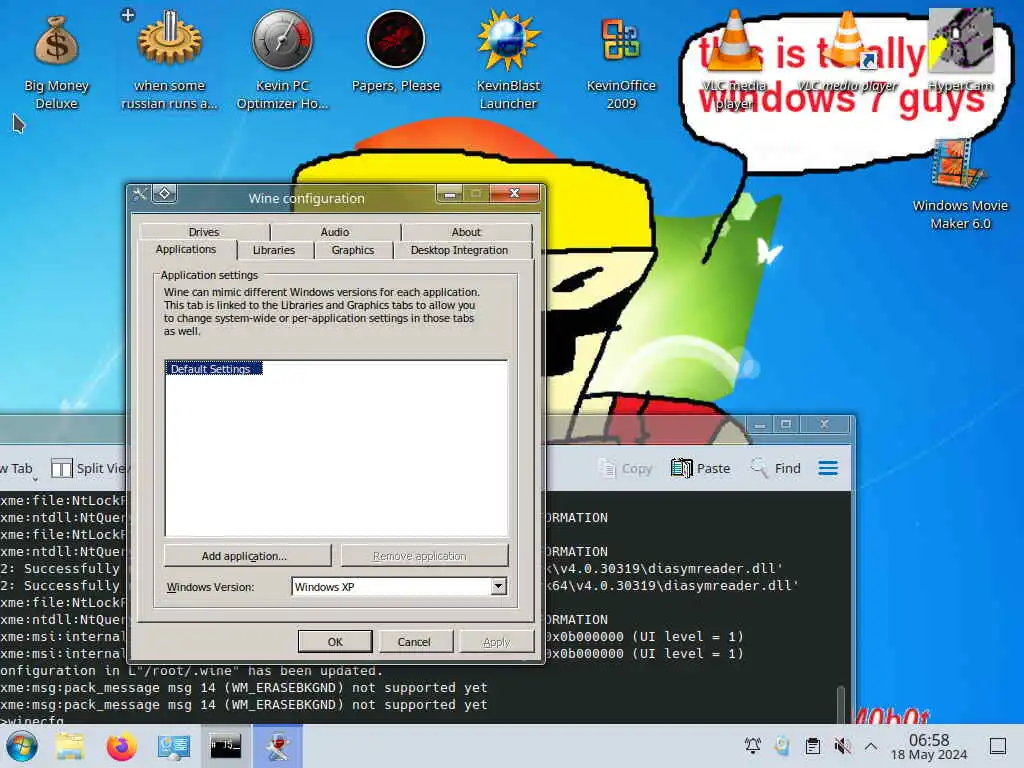The width and height of the screenshot is (1024, 768).
Task: Click Apply in Wine configuration
Action: pos(496,642)
